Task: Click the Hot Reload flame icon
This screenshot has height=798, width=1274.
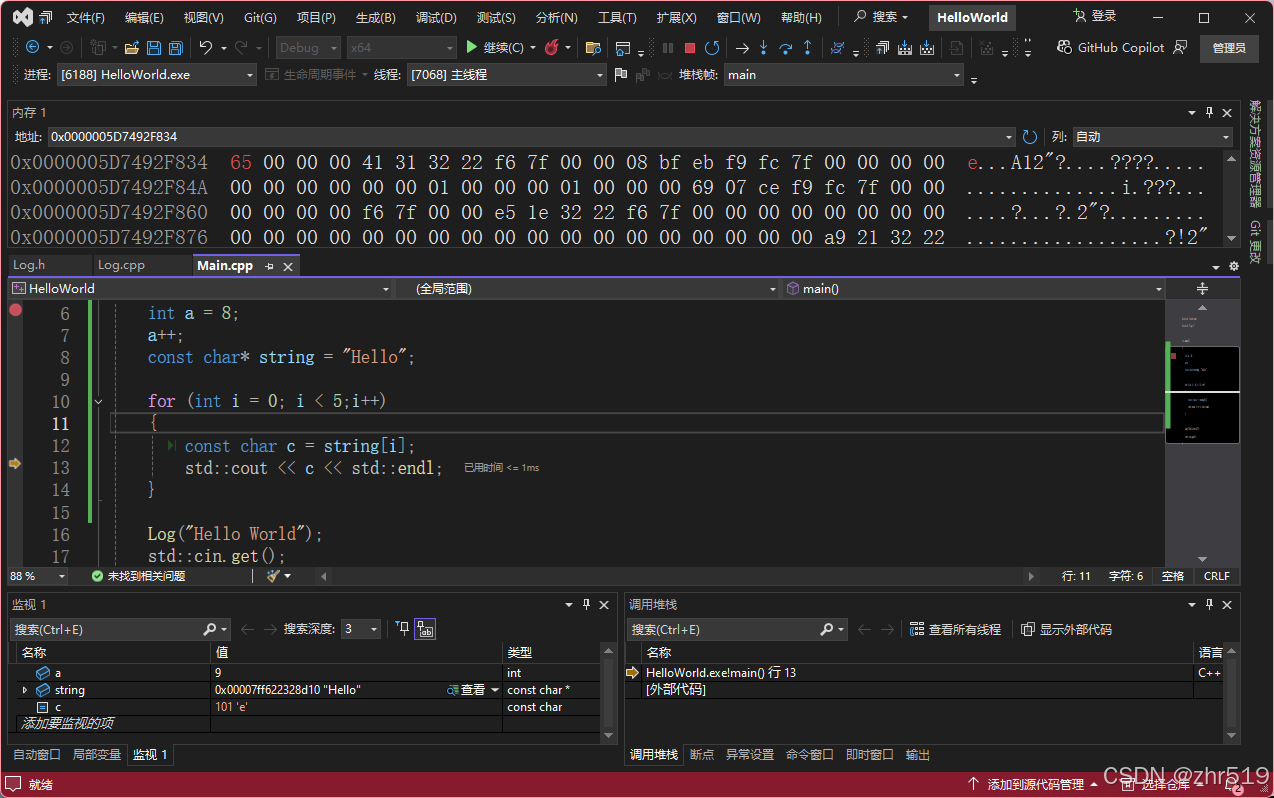Action: pyautogui.click(x=552, y=47)
